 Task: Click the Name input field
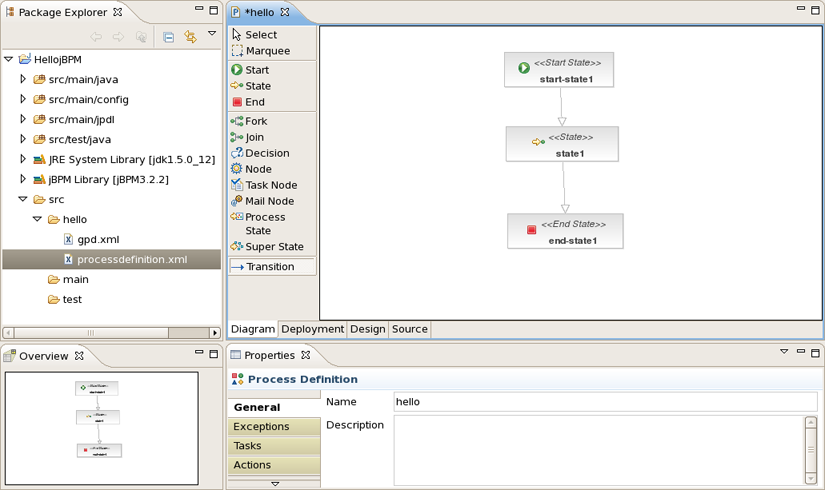tap(604, 402)
